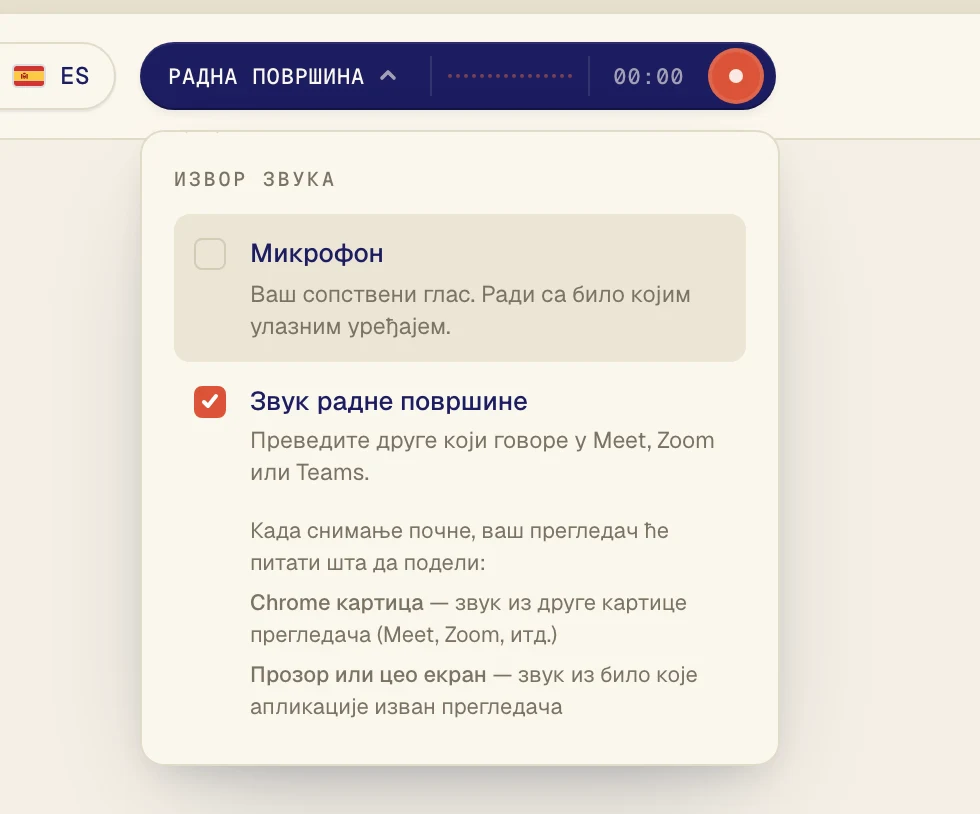
Task: Click the 'Ваш сопствени глас' description
Action: coord(471,310)
